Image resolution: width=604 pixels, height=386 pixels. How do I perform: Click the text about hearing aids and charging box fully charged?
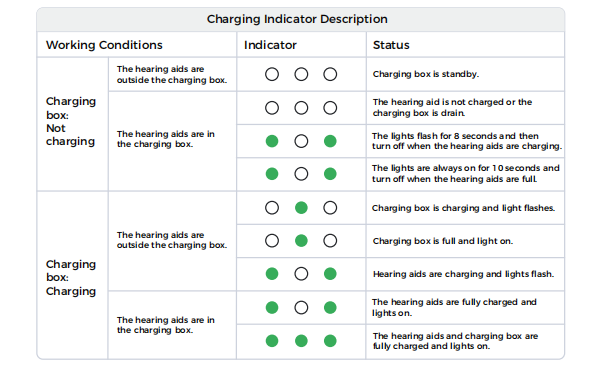click(455, 341)
